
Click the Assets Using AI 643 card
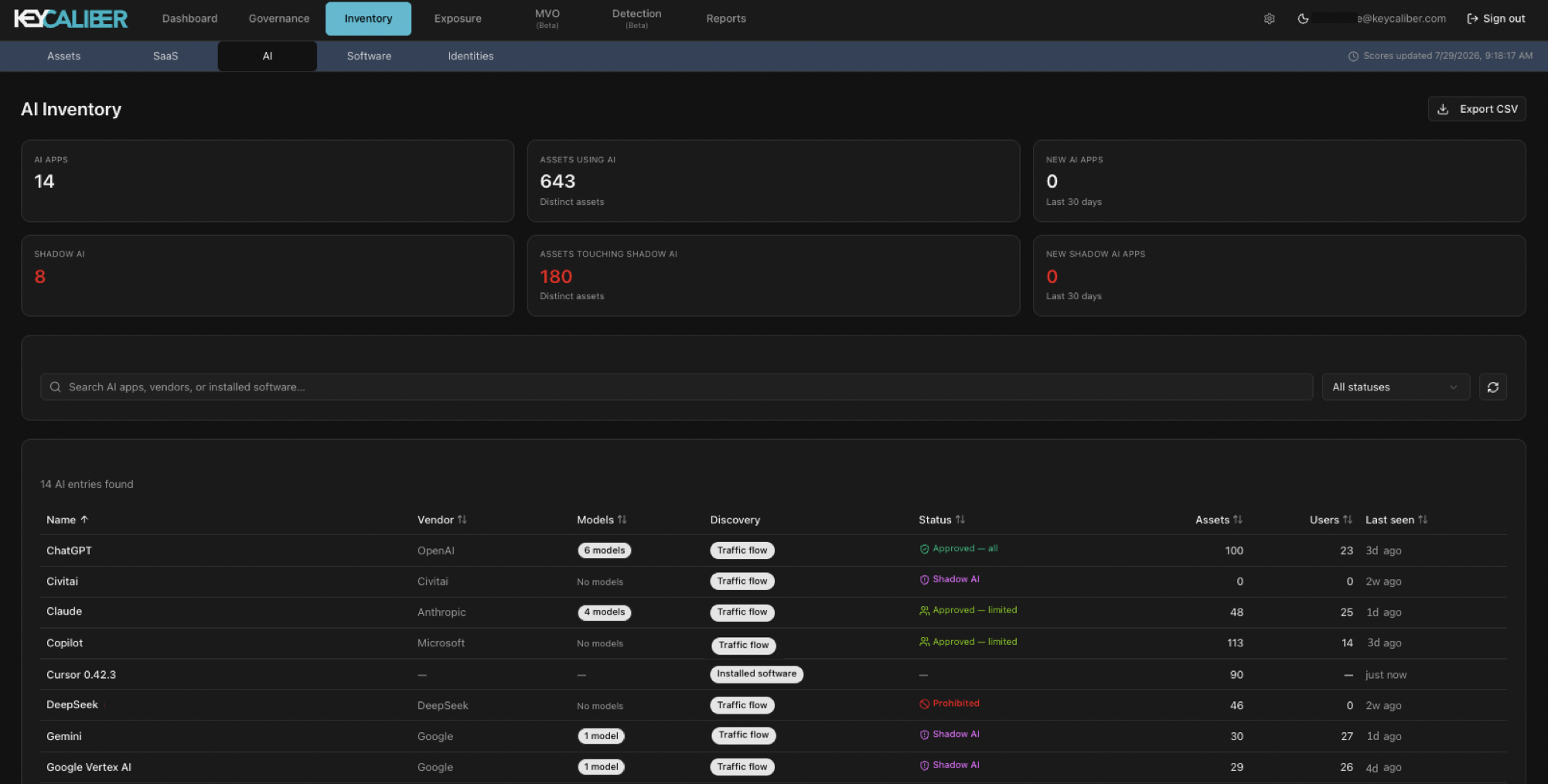(x=773, y=181)
